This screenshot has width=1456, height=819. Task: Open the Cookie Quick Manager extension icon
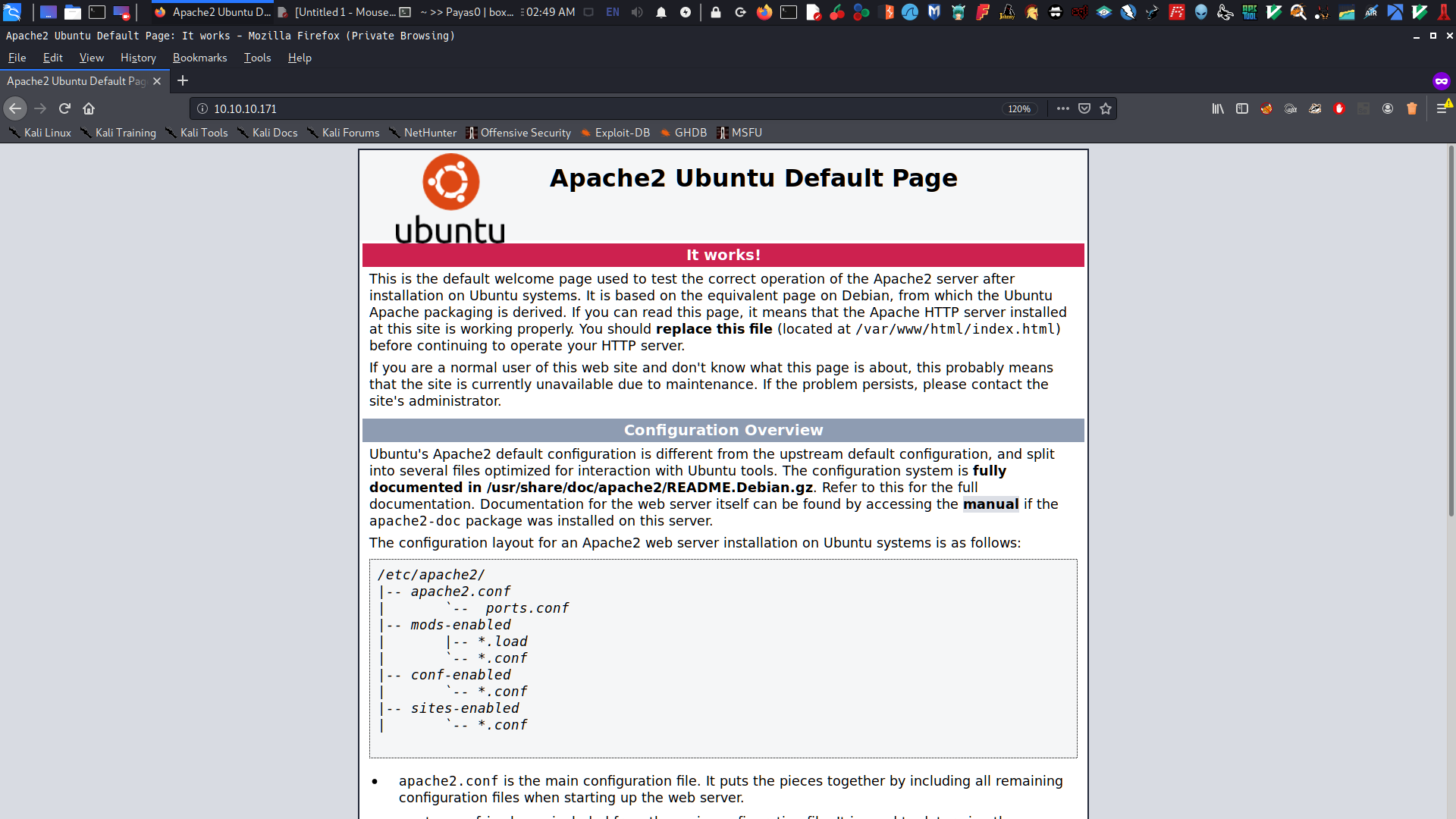tap(1291, 108)
